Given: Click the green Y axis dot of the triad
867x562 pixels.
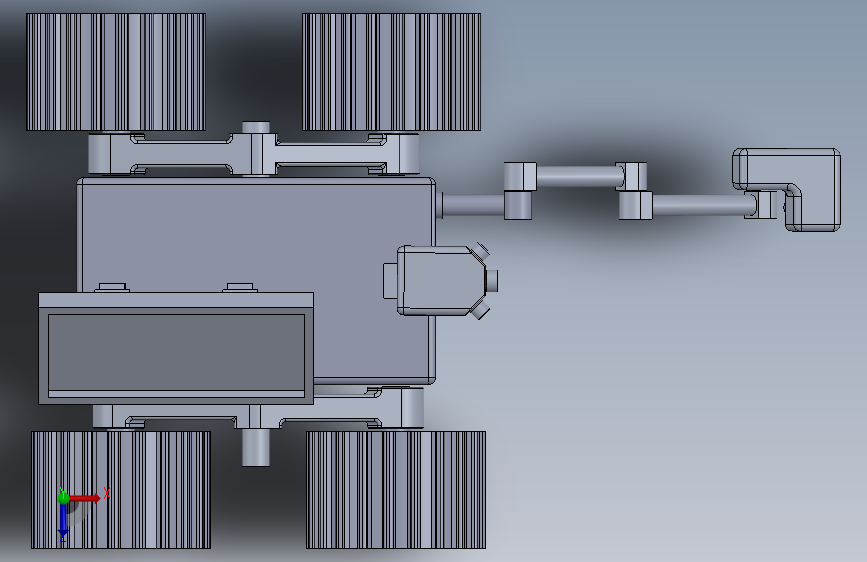Looking at the screenshot, I should (63, 497).
